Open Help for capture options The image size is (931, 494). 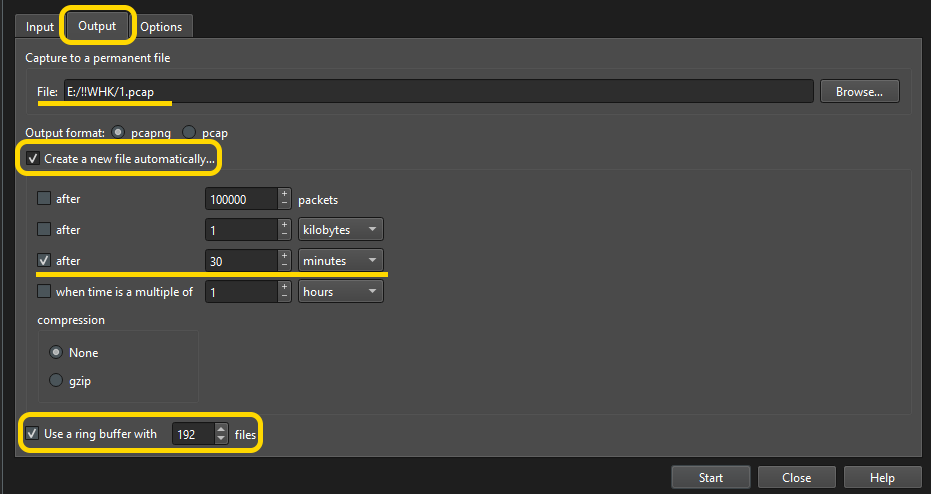click(882, 477)
